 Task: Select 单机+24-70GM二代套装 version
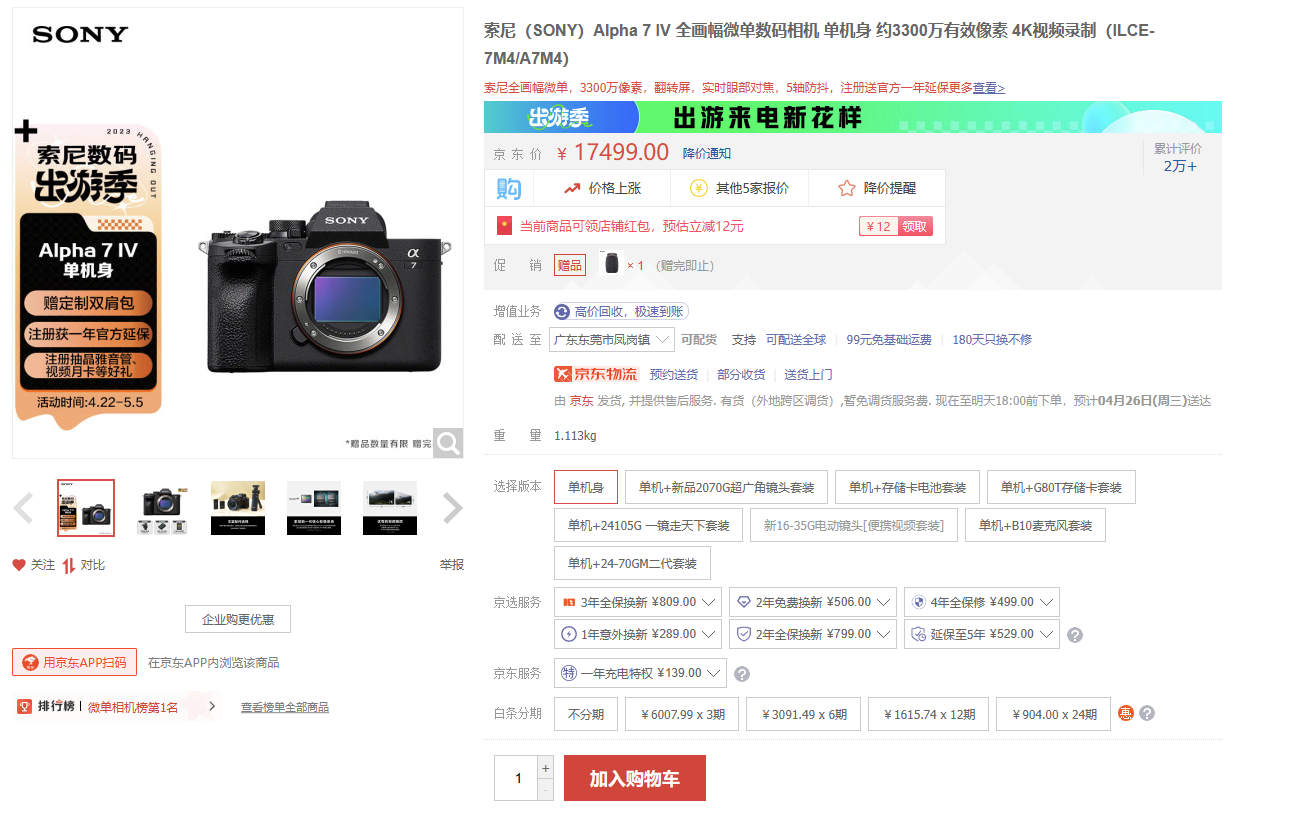click(x=632, y=563)
